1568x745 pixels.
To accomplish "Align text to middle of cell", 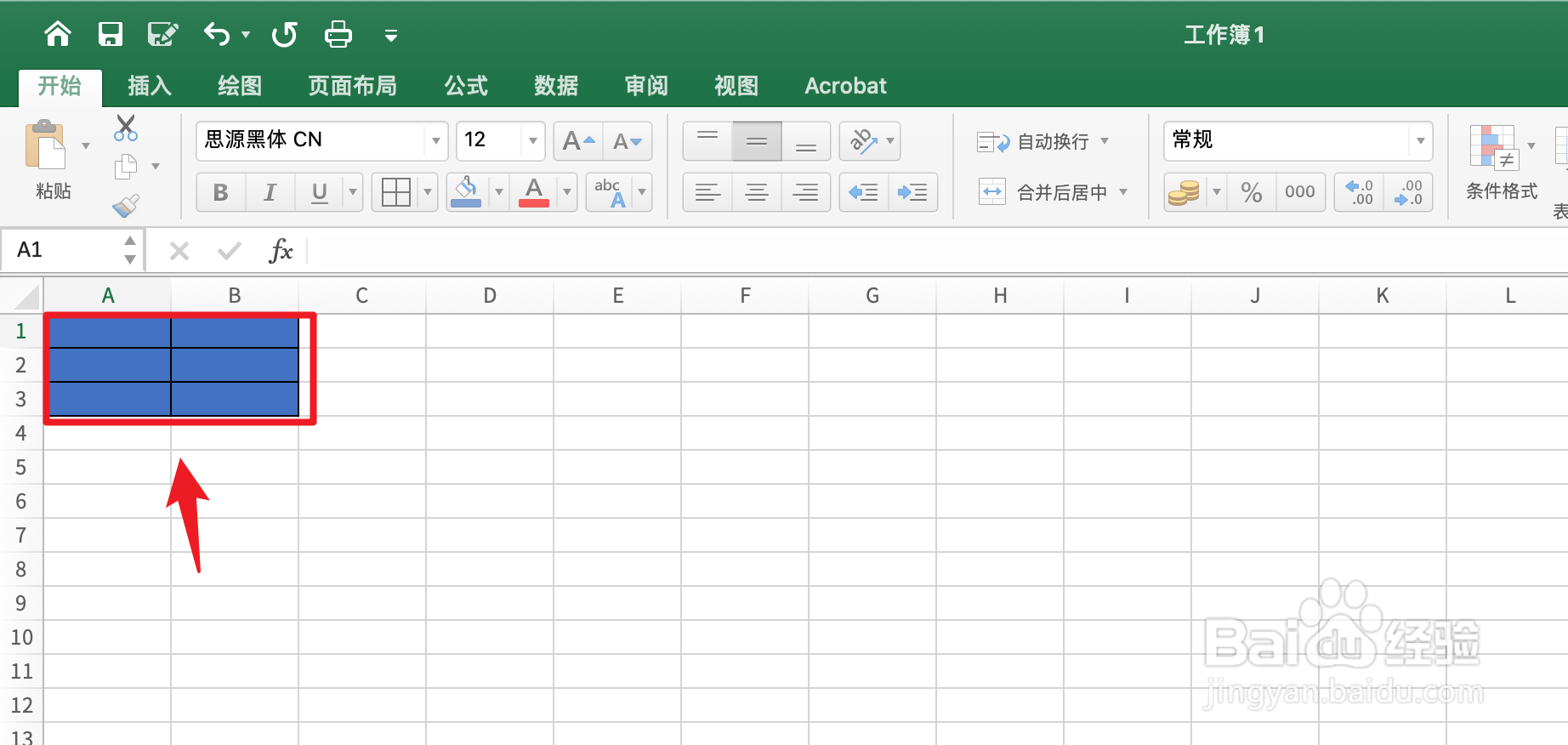I will [757, 141].
